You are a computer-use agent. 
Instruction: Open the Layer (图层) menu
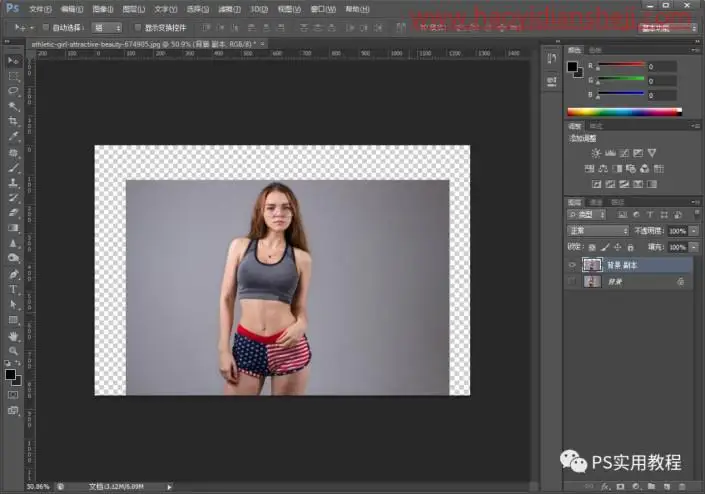134,9
